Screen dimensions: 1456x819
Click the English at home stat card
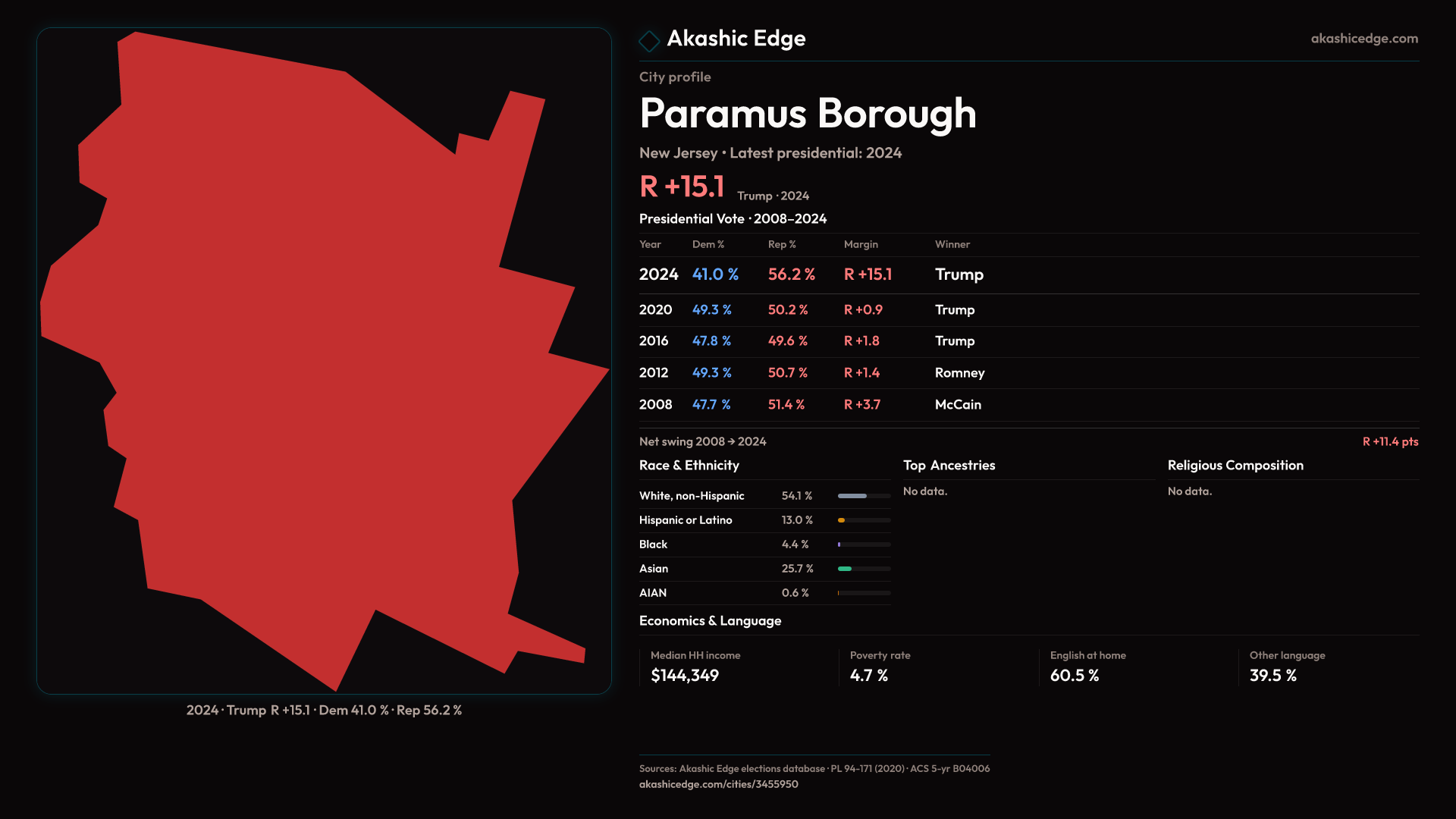click(x=1135, y=667)
